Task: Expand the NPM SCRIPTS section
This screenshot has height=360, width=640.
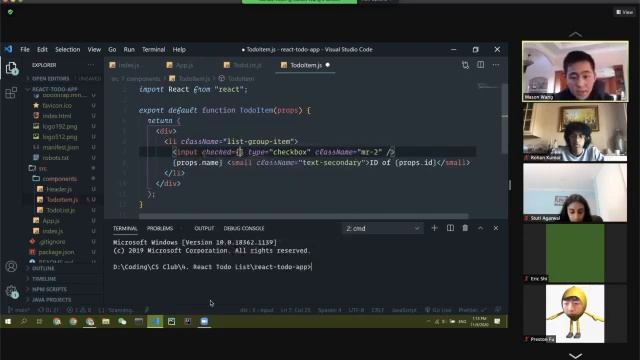Action: tap(63, 289)
